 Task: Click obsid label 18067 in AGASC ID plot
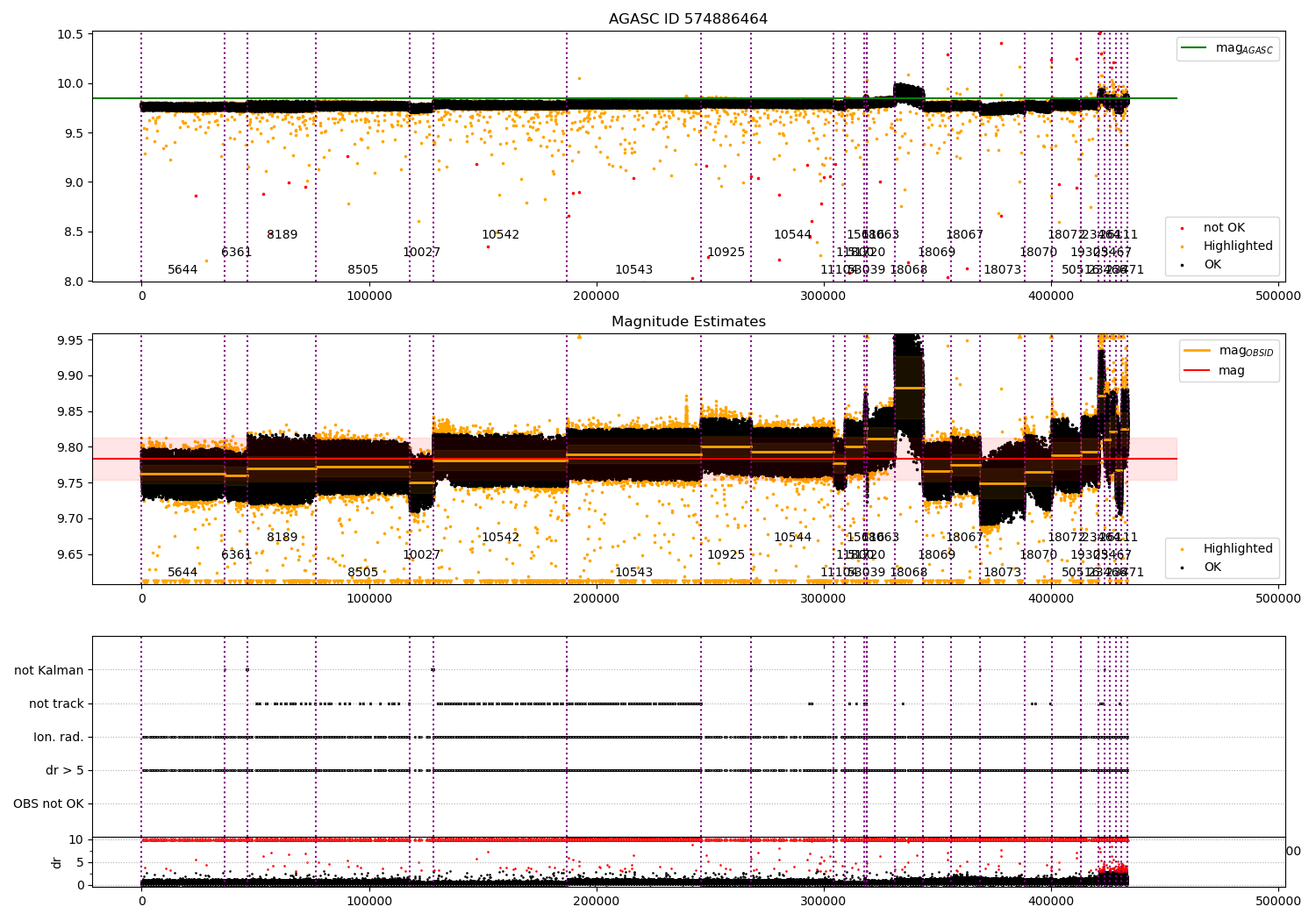point(964,235)
